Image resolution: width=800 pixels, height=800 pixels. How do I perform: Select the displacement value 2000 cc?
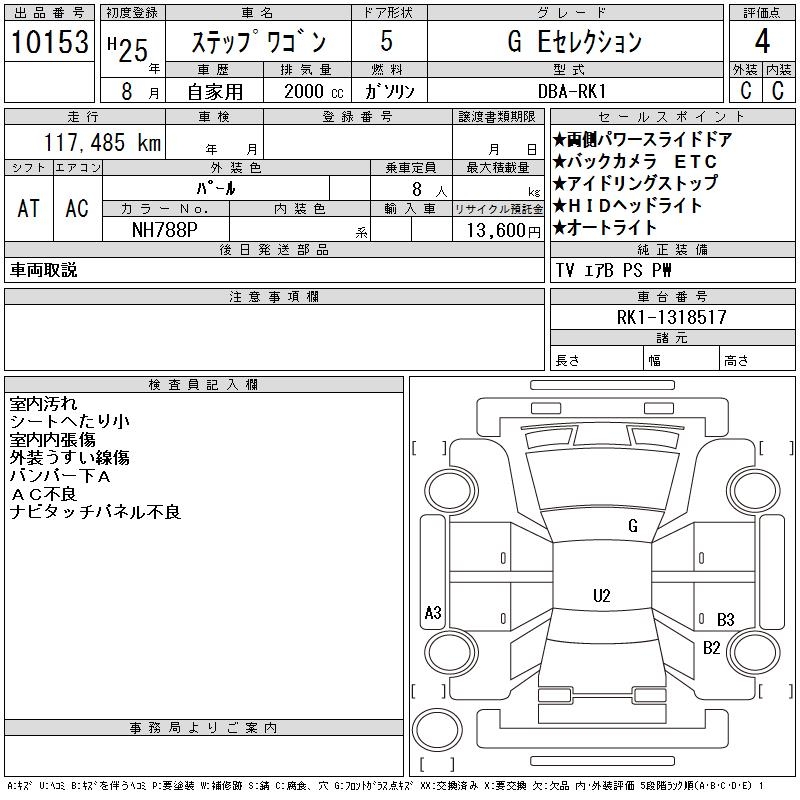pos(314,91)
